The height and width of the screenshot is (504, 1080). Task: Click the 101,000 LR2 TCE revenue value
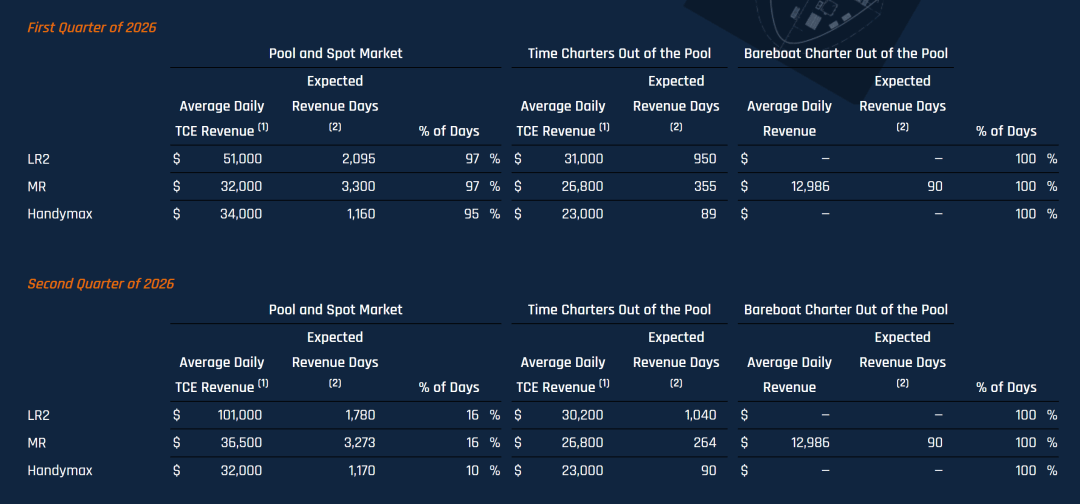(237, 414)
